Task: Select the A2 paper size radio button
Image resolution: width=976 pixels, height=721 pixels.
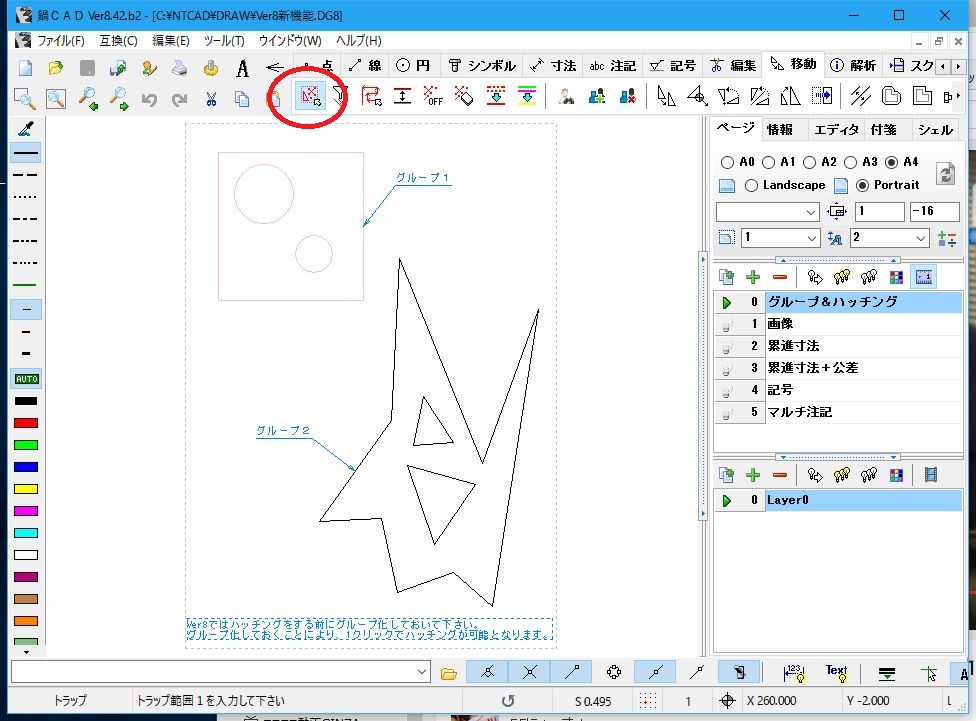Action: coord(809,163)
